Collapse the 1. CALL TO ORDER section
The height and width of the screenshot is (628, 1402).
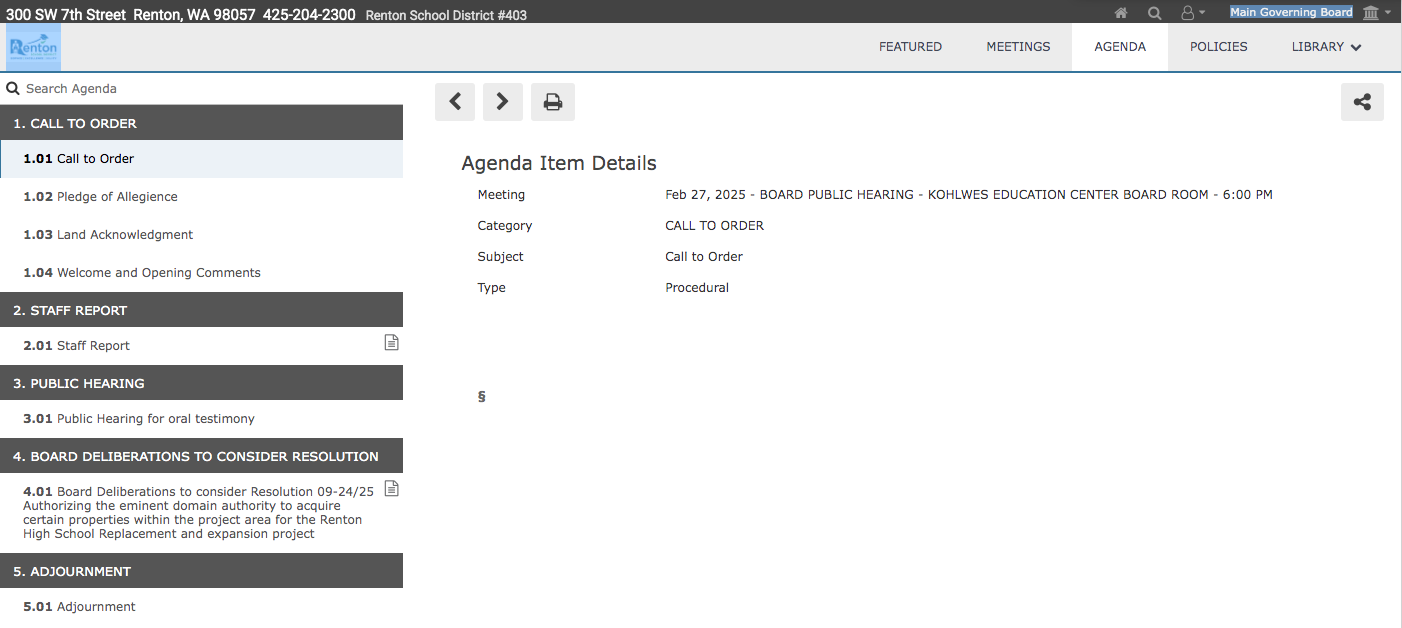(x=200, y=124)
